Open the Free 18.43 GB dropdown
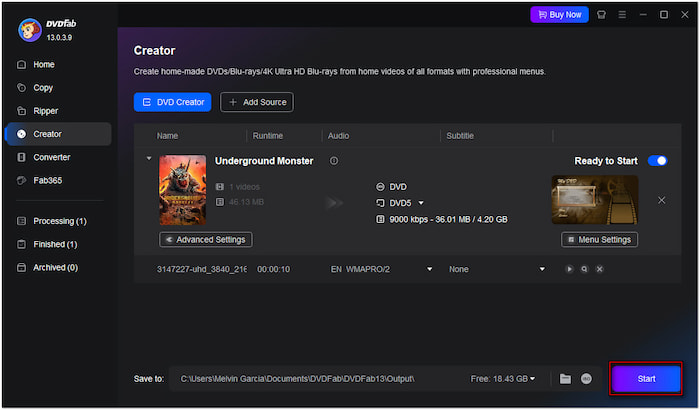This screenshot has width=700, height=410. click(503, 379)
